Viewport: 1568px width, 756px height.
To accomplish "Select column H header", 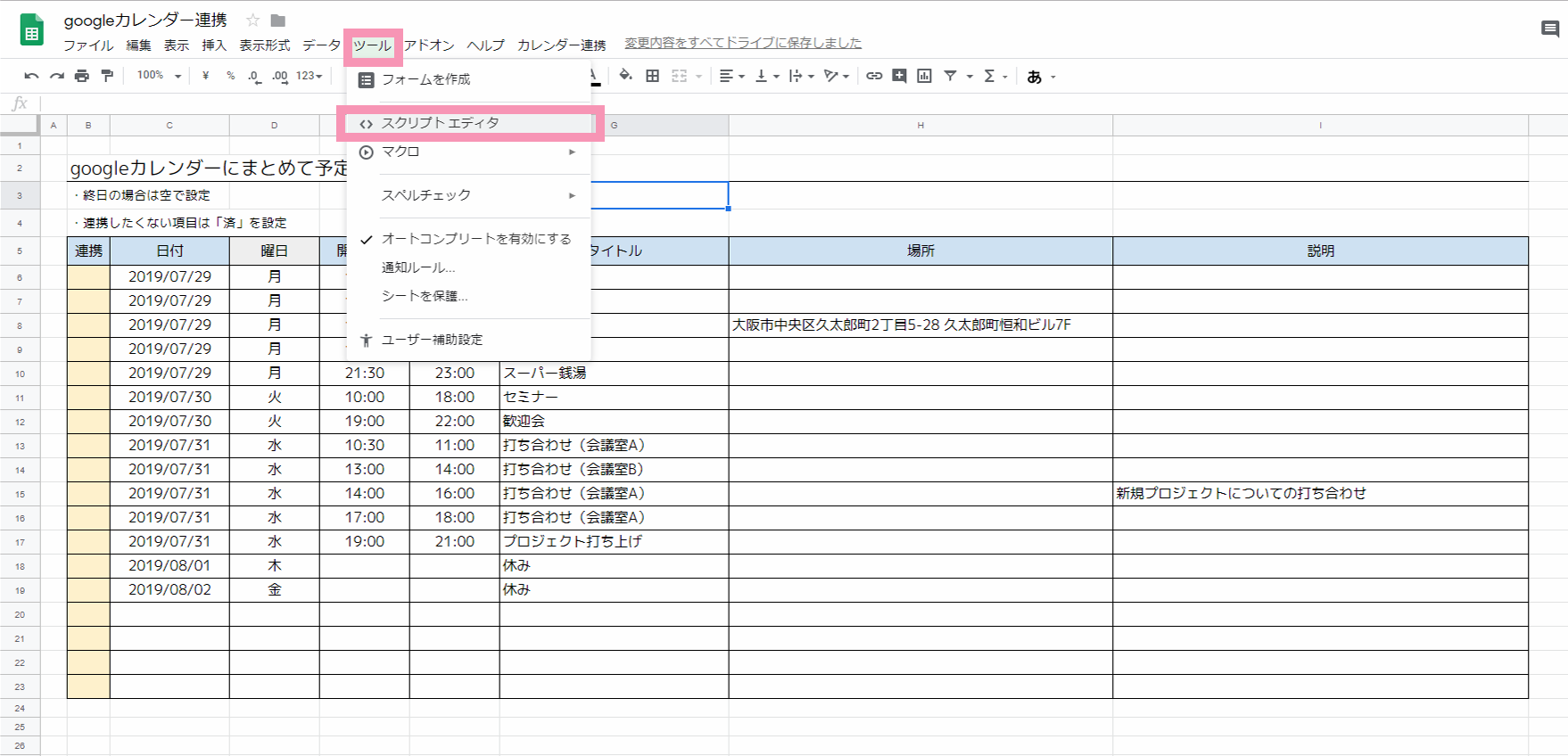I will [x=920, y=126].
